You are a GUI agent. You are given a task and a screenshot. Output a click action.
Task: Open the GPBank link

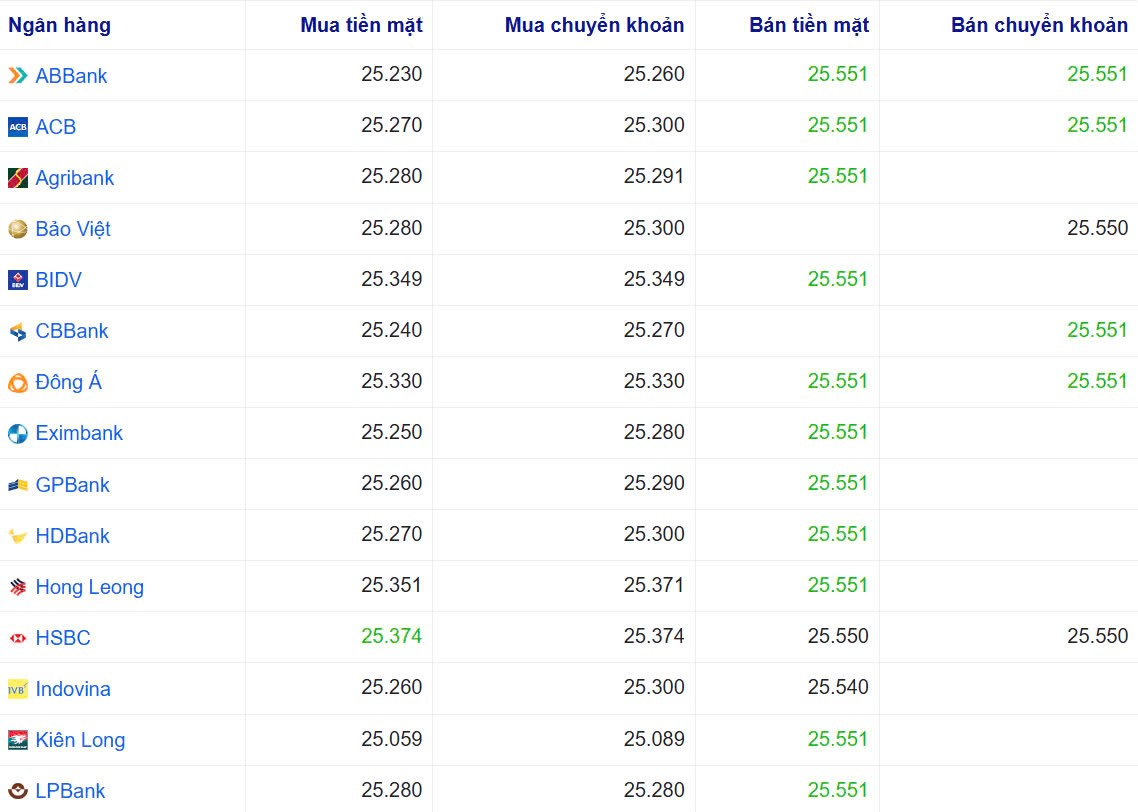coord(70,483)
